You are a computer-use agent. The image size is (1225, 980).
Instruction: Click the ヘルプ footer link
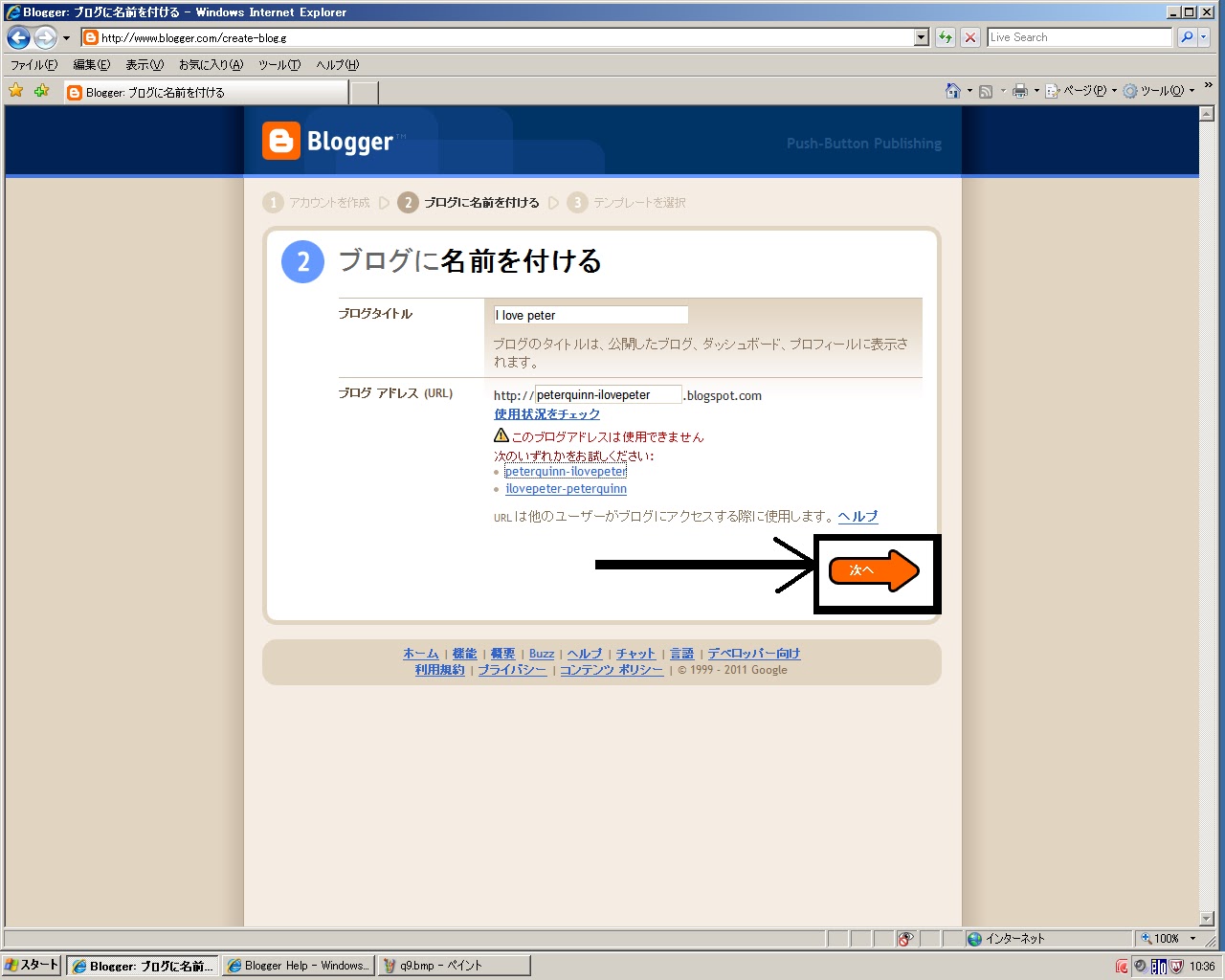point(585,654)
